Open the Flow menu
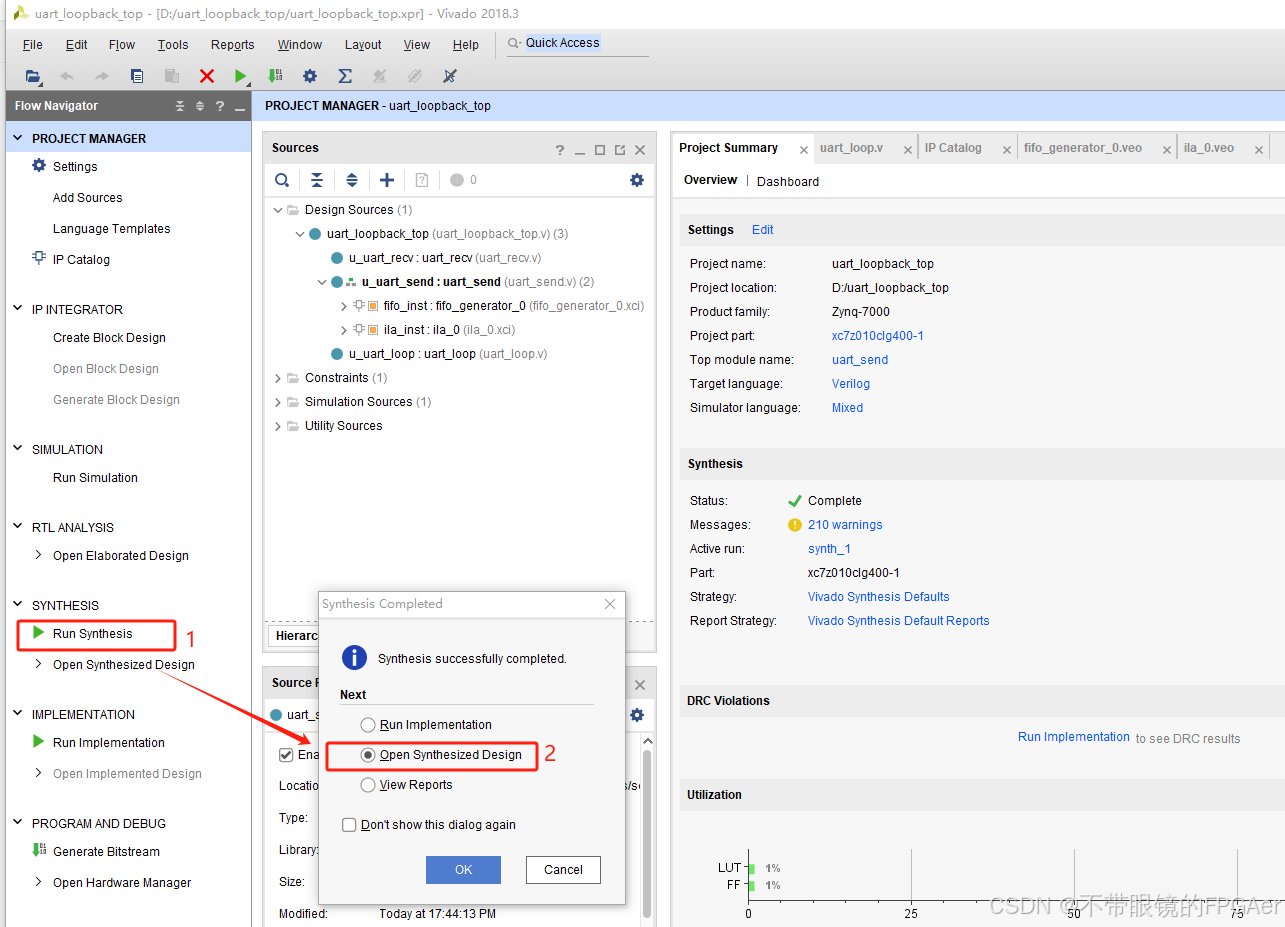This screenshot has width=1285, height=927. (x=122, y=44)
